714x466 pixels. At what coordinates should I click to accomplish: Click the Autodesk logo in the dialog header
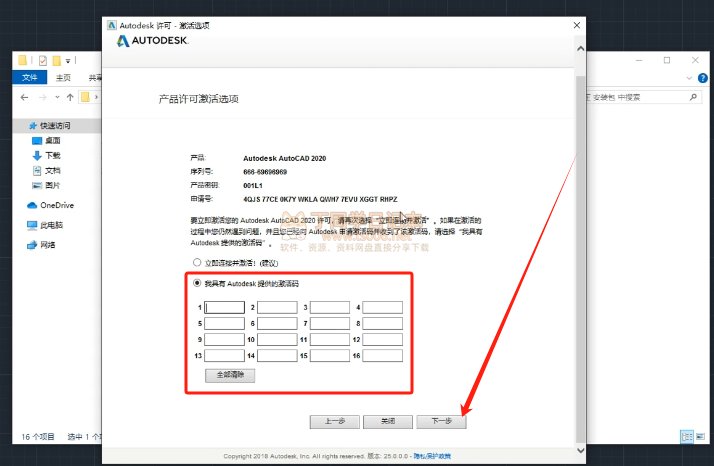152,41
